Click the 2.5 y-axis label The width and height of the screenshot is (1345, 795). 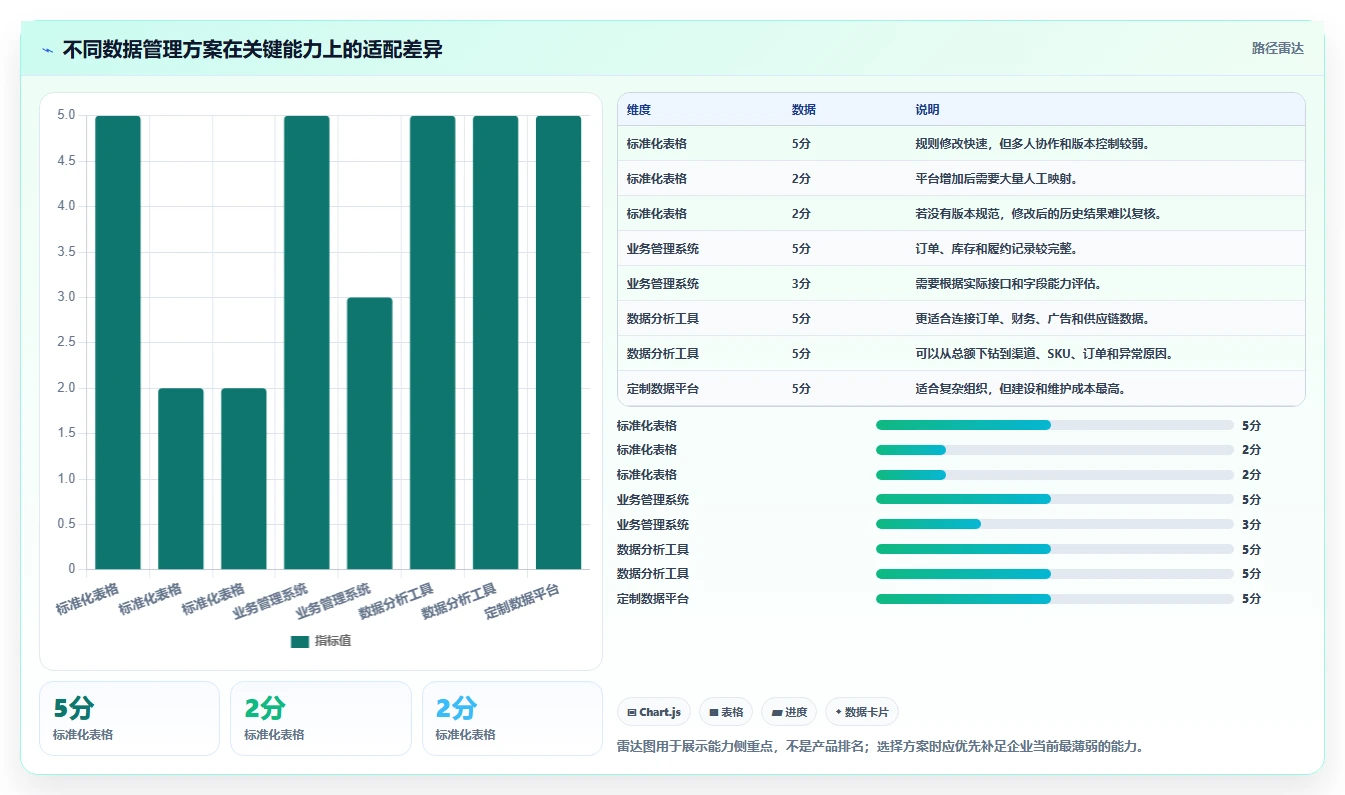click(65, 342)
